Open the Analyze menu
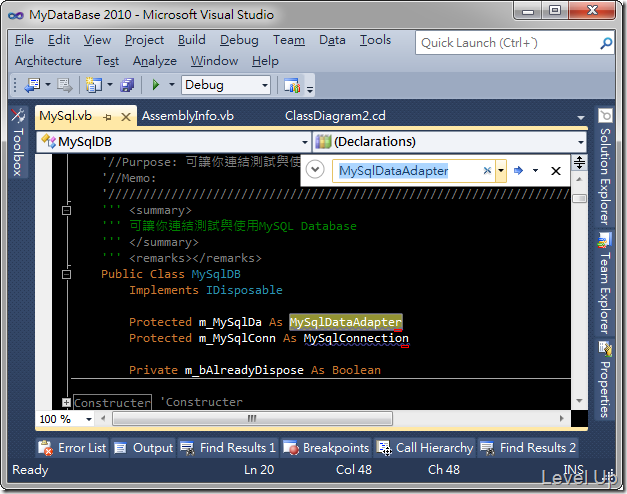This screenshot has height=494, width=627. pos(155,61)
